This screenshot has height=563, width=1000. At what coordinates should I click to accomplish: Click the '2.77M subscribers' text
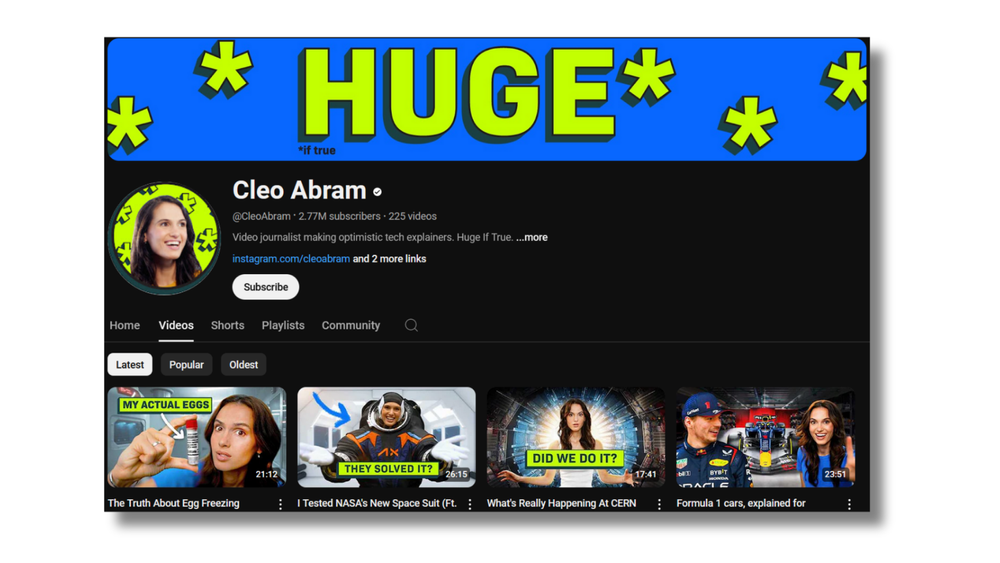tap(339, 216)
